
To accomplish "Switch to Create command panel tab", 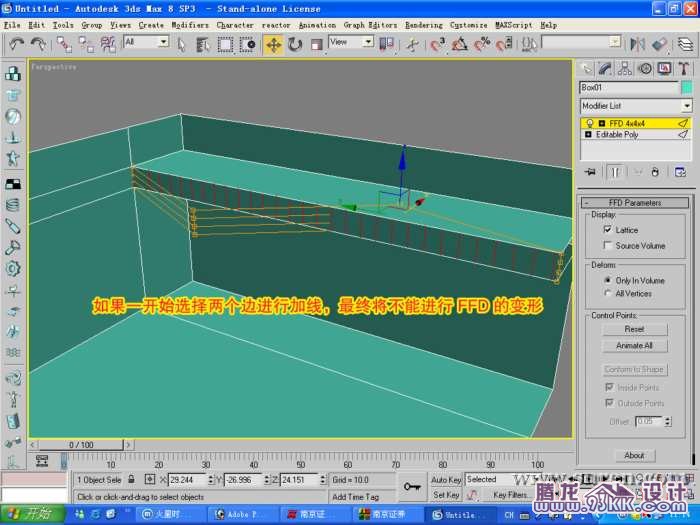I will [586, 69].
